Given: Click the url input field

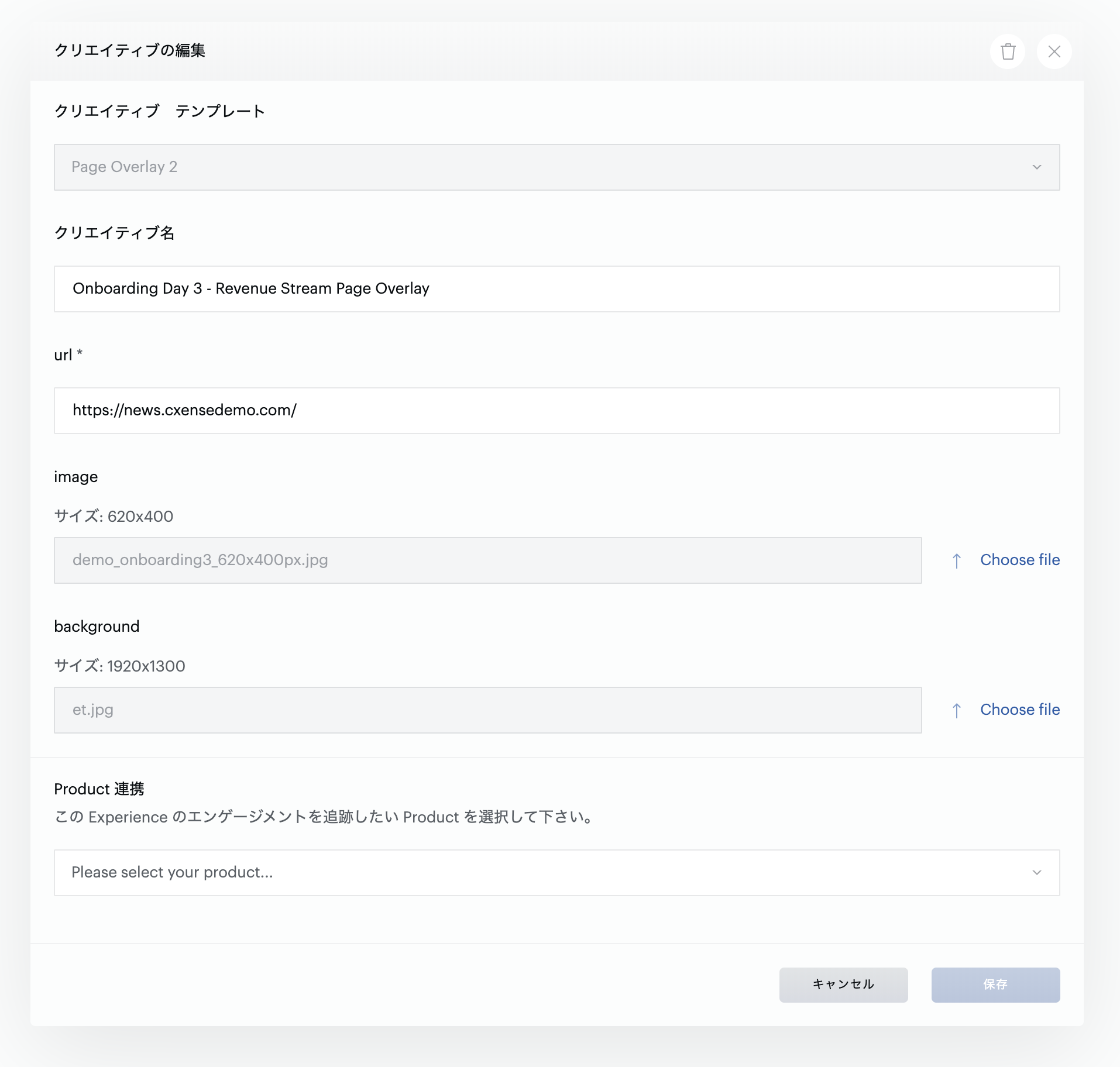Looking at the screenshot, I should (x=557, y=411).
